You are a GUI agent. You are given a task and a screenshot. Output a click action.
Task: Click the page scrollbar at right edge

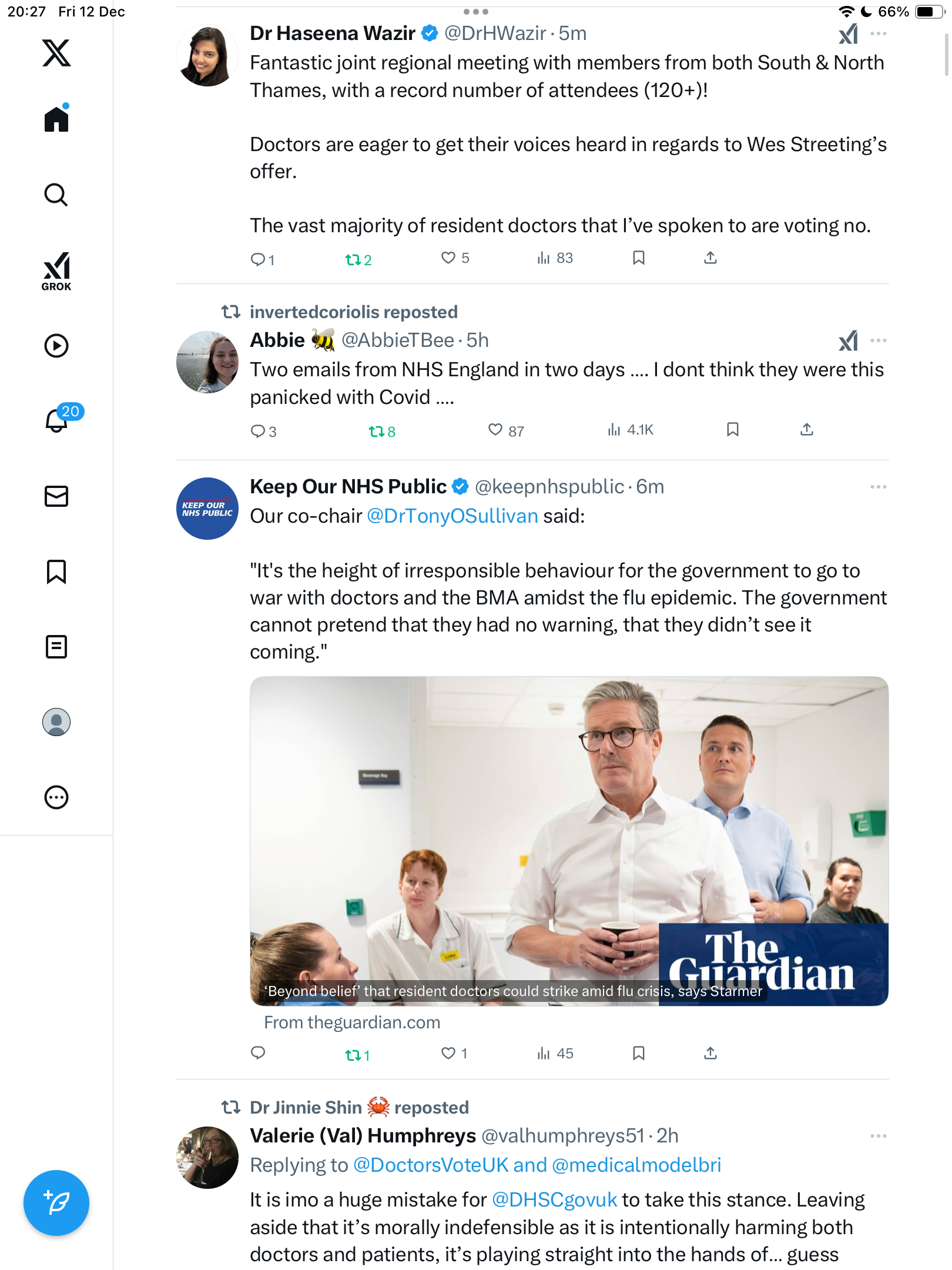[947, 54]
